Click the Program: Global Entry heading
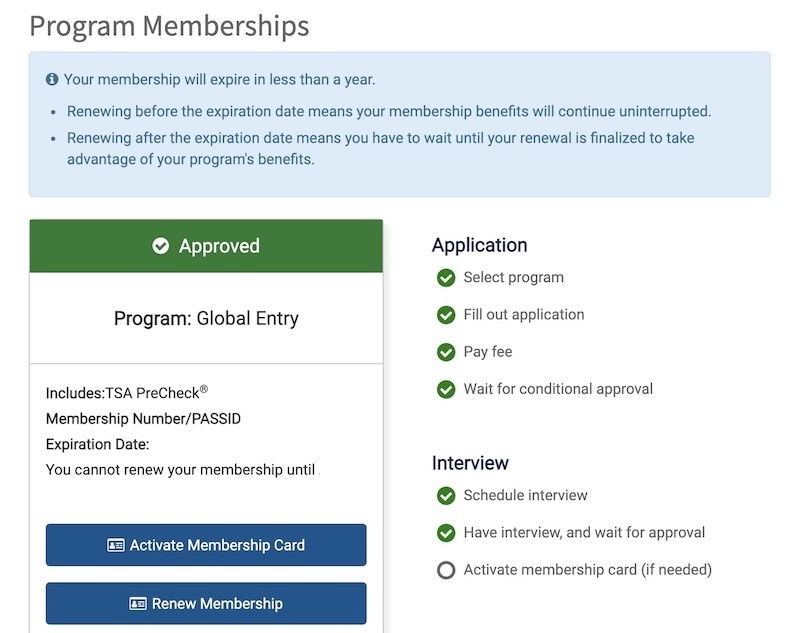The height and width of the screenshot is (633, 800). (x=206, y=318)
